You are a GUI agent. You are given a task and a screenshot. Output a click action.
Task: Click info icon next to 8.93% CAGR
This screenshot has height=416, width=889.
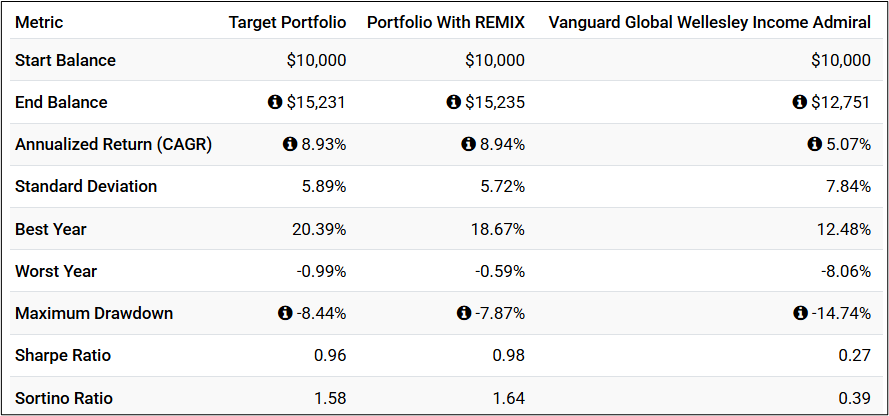(290, 145)
